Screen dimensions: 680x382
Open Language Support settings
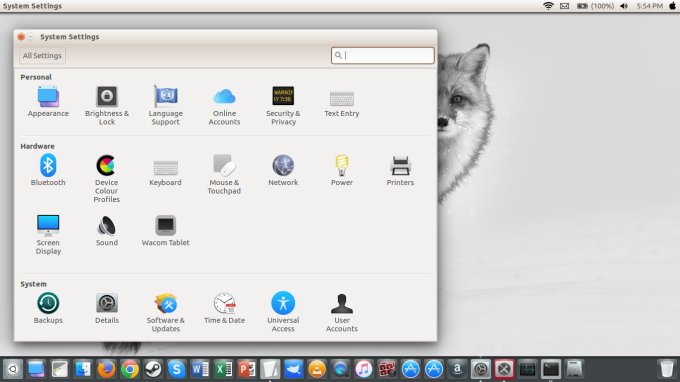tap(165, 106)
